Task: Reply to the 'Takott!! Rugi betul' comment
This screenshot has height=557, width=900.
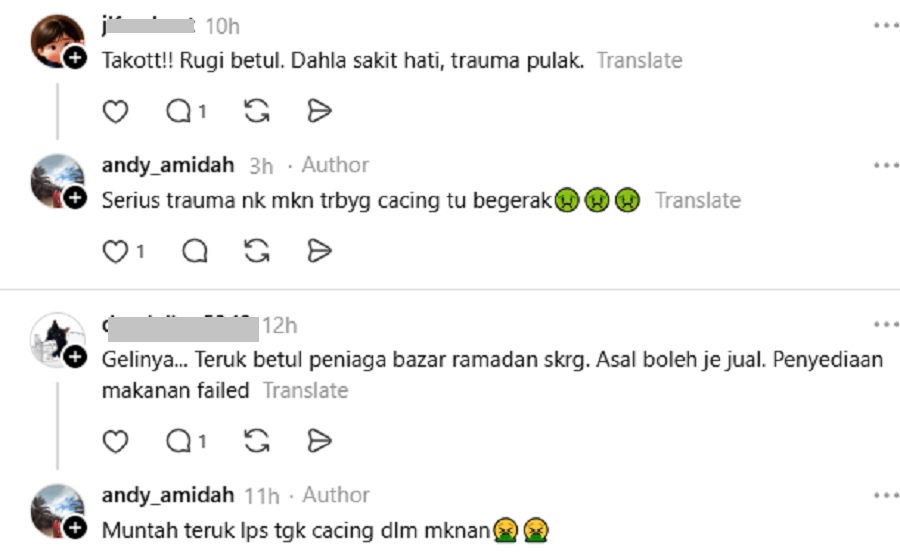Action: click(x=186, y=111)
